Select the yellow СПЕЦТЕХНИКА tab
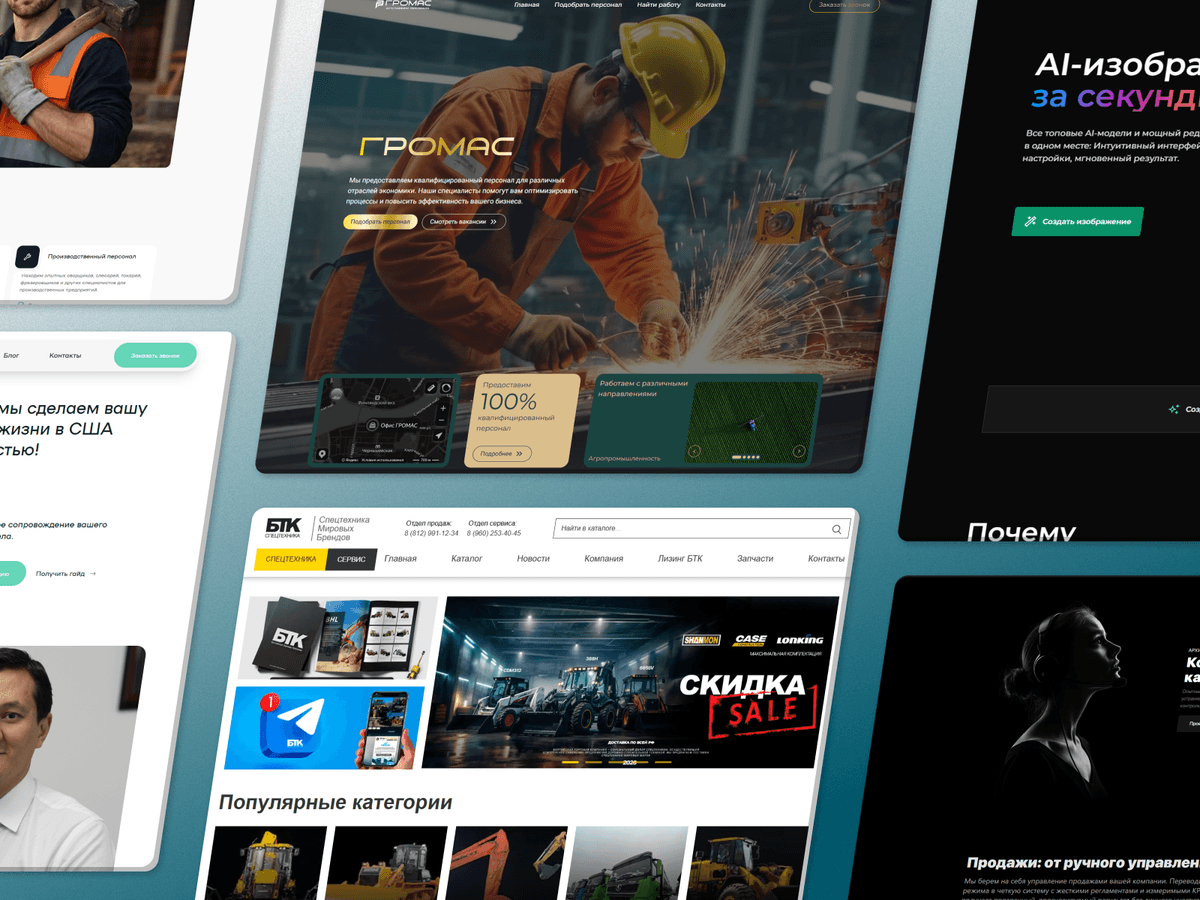 (291, 559)
